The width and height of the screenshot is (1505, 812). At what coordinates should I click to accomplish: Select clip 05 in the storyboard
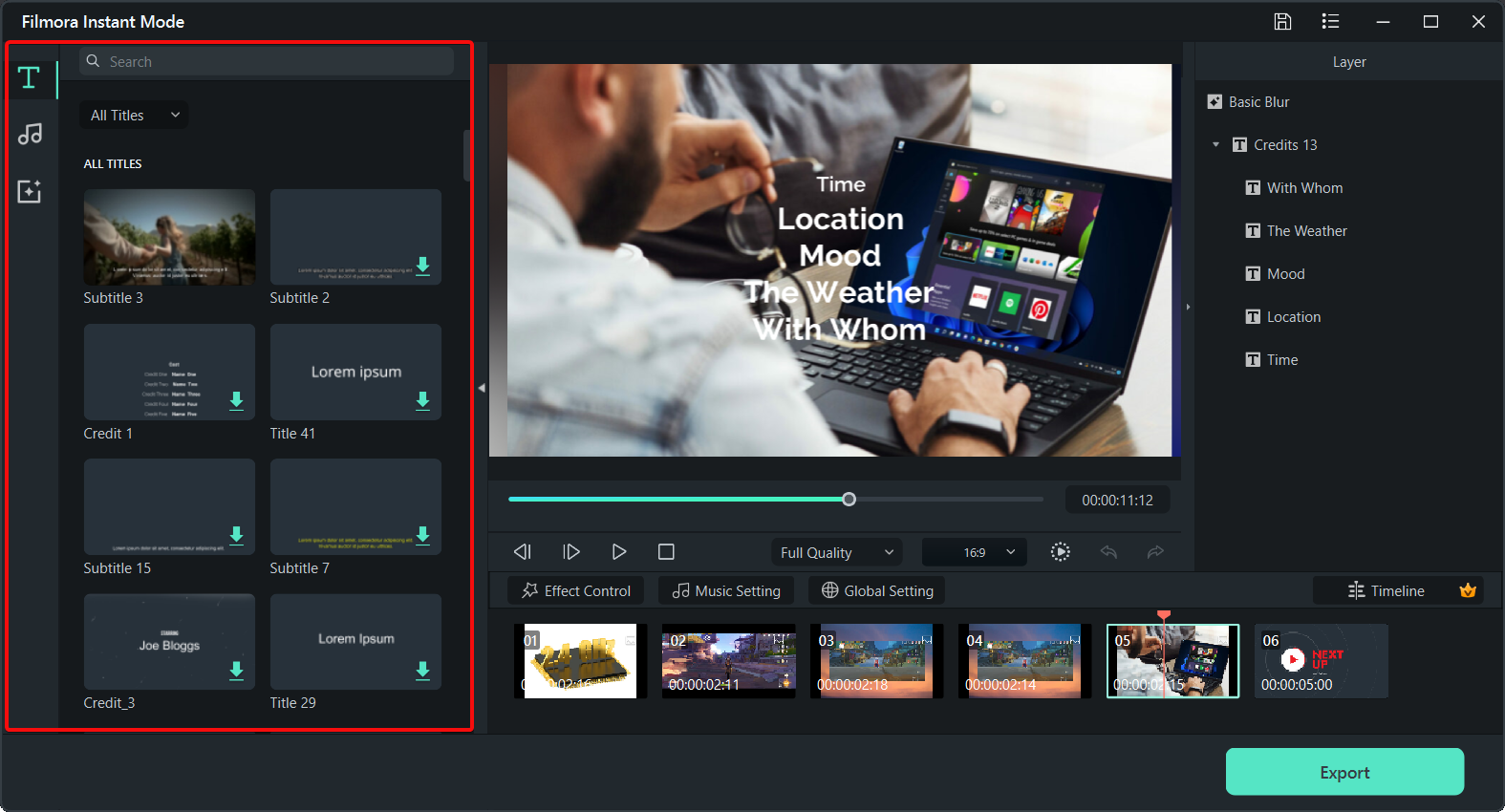coord(1172,661)
